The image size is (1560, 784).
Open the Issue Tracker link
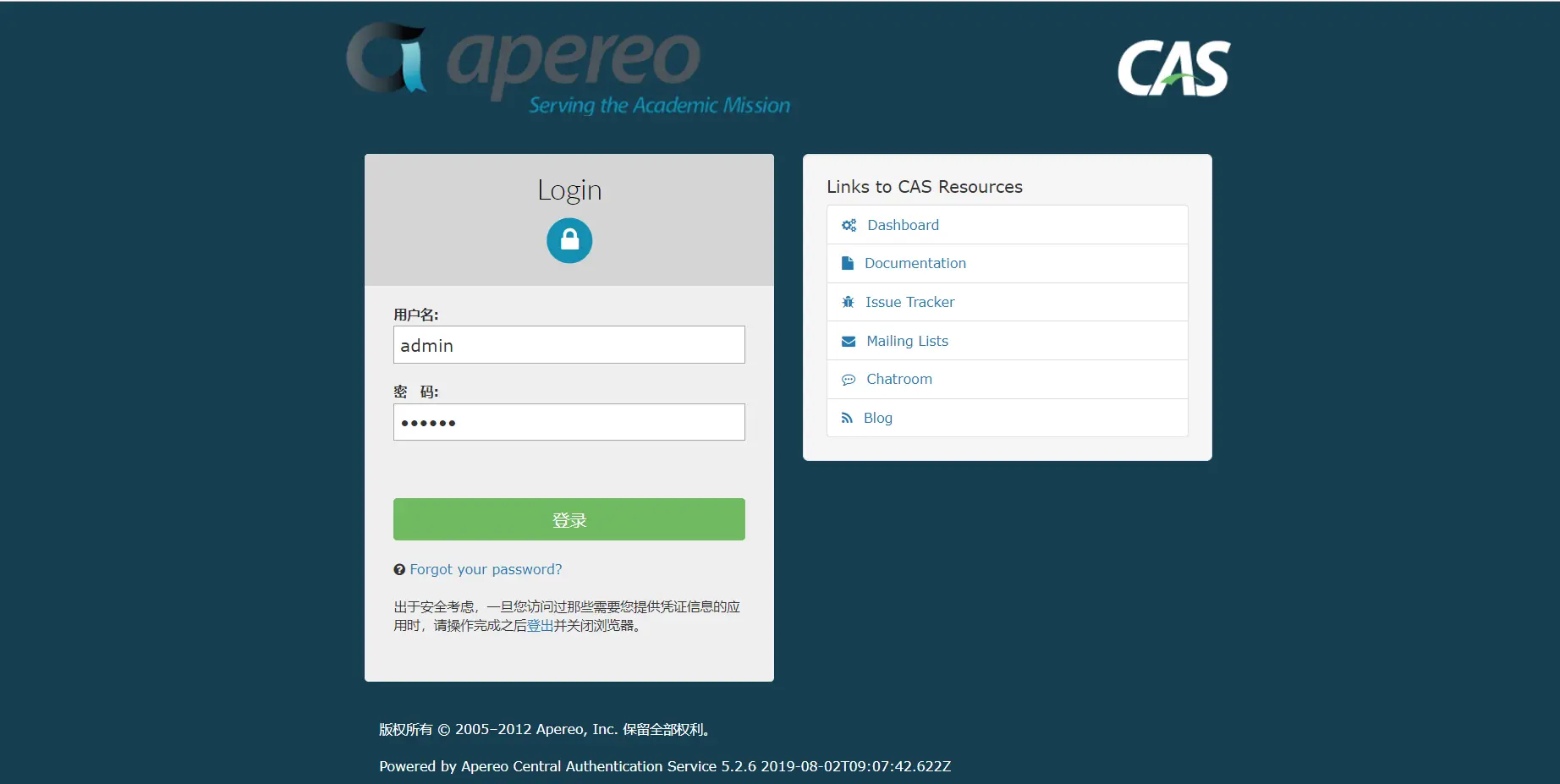coord(909,302)
